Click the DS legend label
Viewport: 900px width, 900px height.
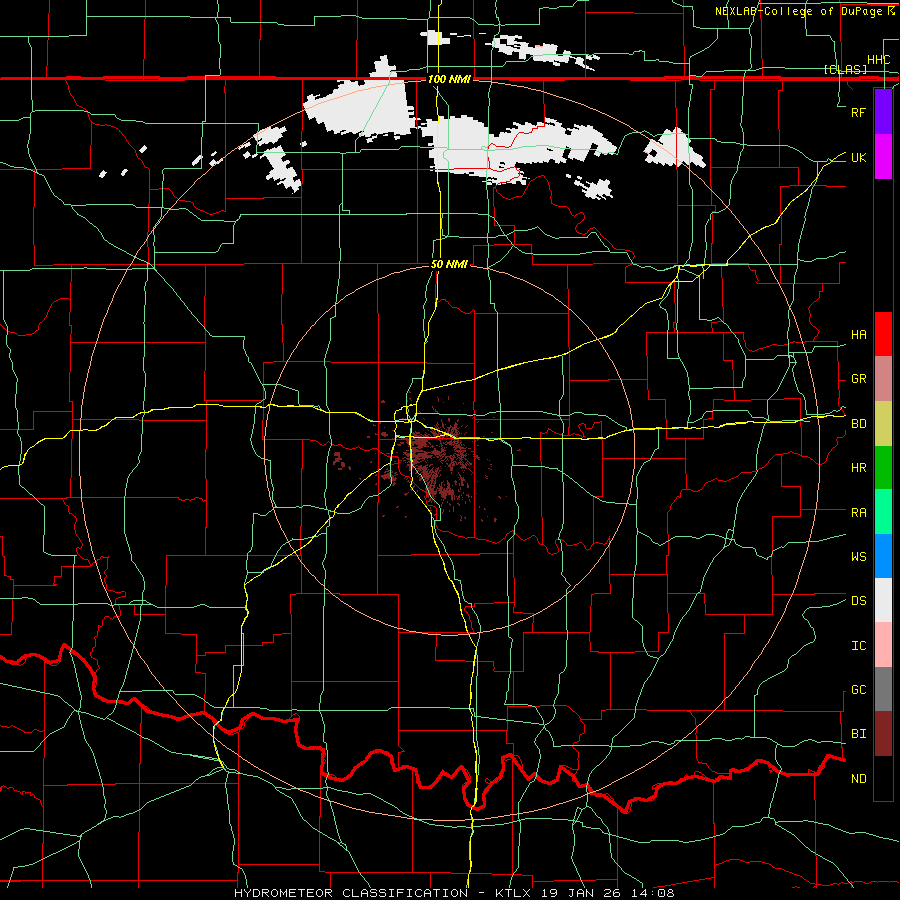pyautogui.click(x=858, y=601)
